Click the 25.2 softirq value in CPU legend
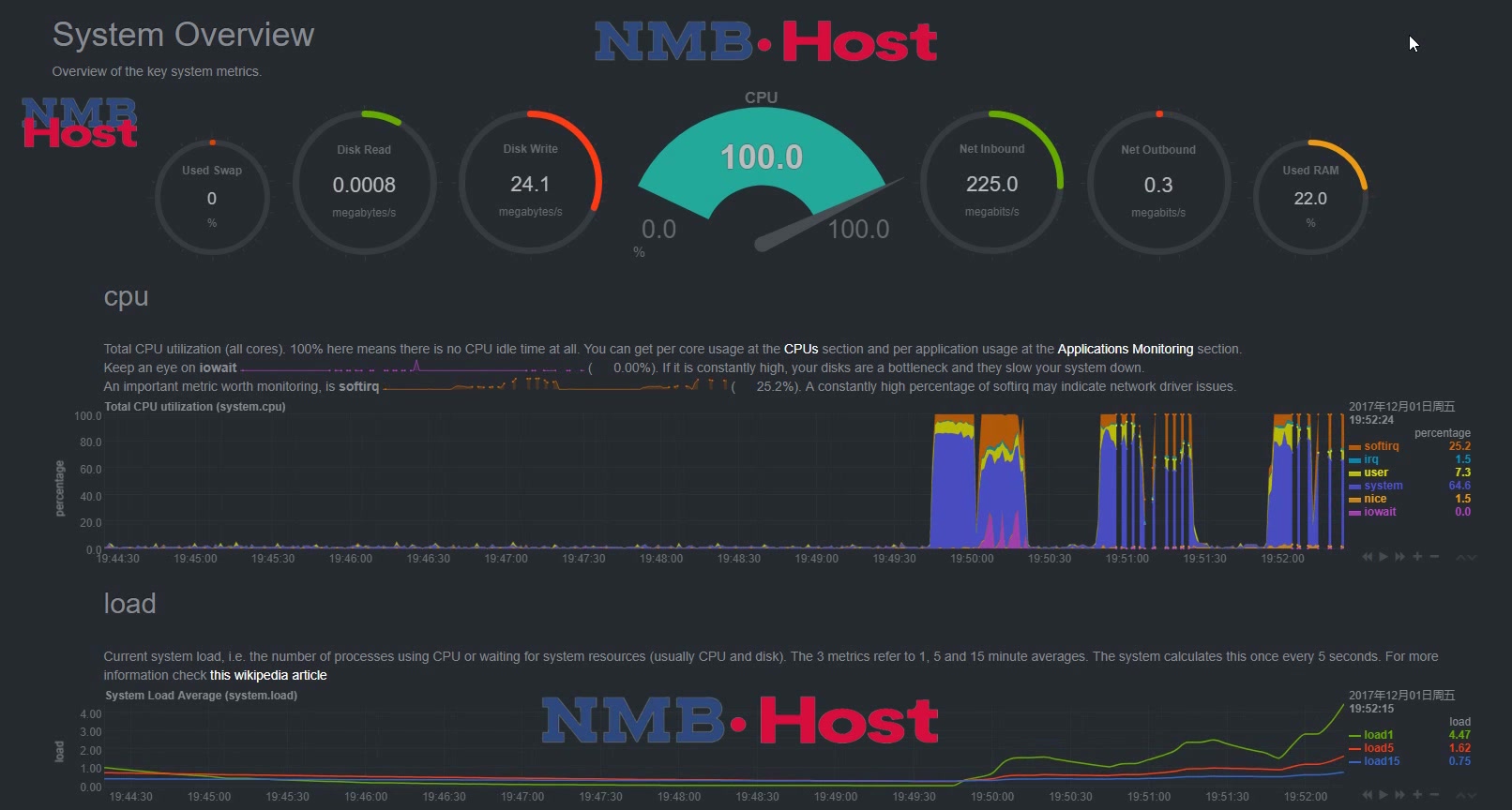The width and height of the screenshot is (1512, 810). 1459,446
